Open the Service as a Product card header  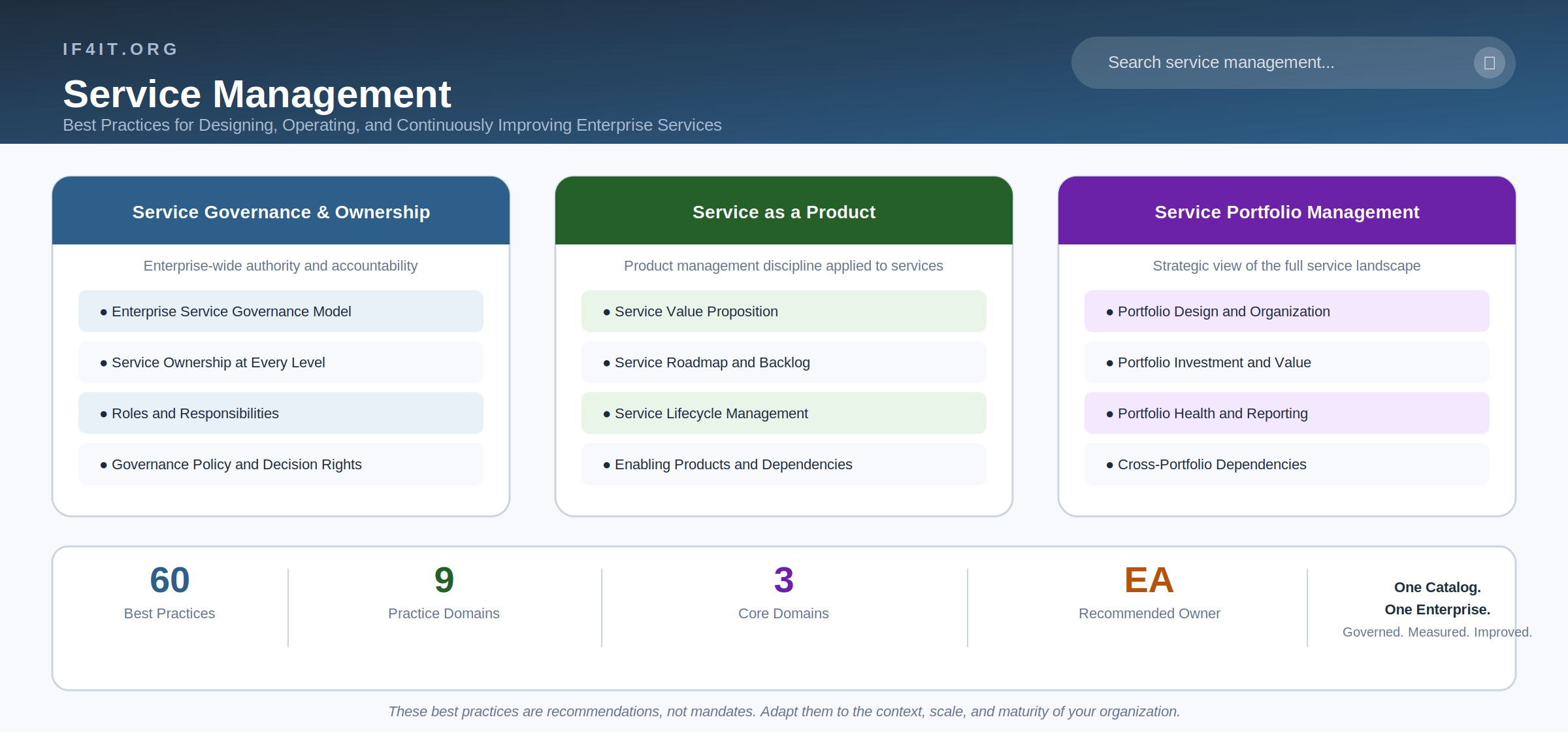point(783,211)
